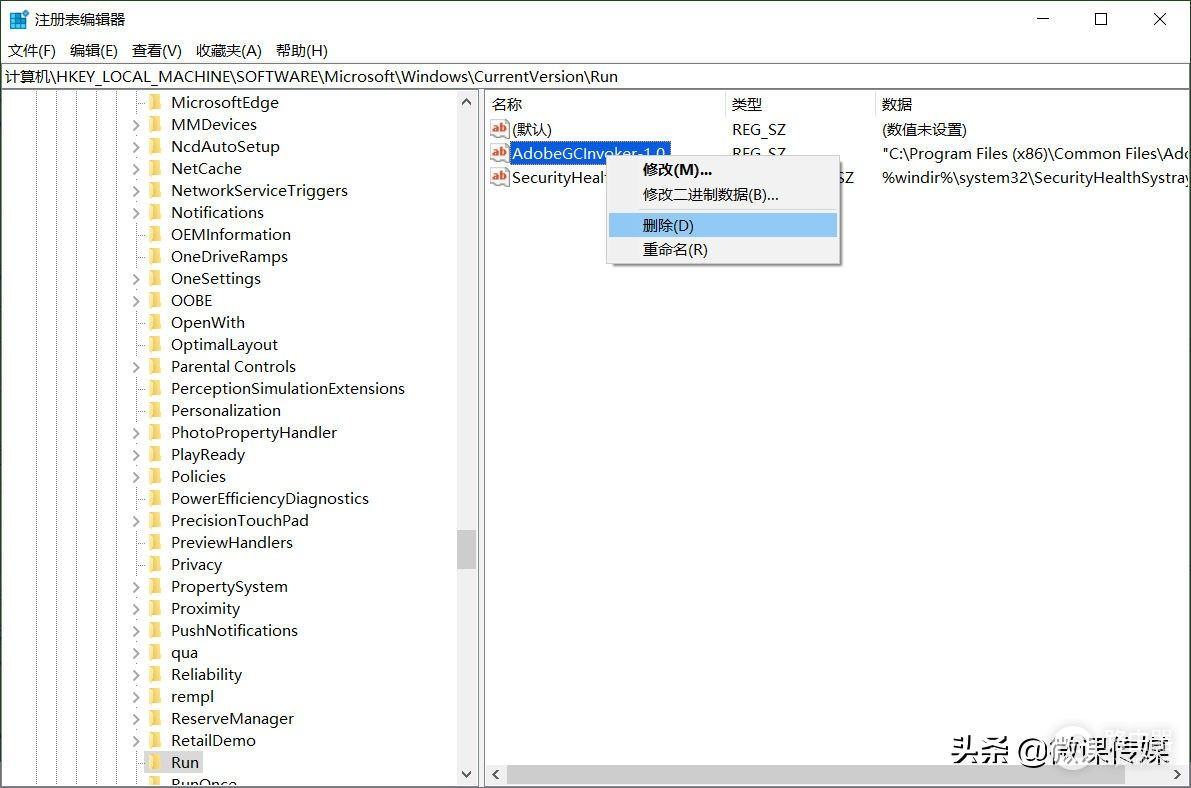This screenshot has width=1191, height=788.
Task: Click the Run folder icon in tree
Action: point(155,762)
